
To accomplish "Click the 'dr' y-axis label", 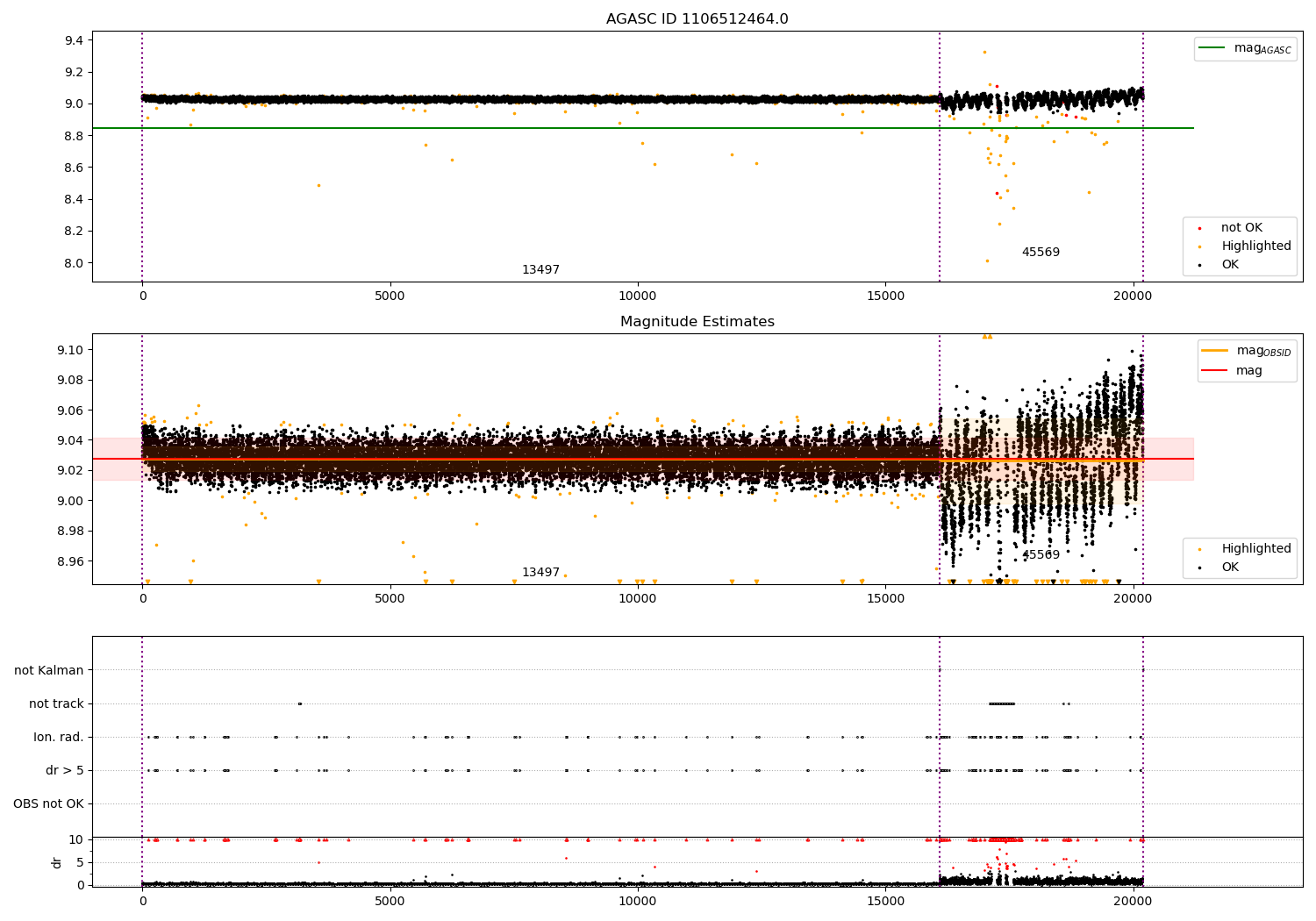I will (57, 862).
